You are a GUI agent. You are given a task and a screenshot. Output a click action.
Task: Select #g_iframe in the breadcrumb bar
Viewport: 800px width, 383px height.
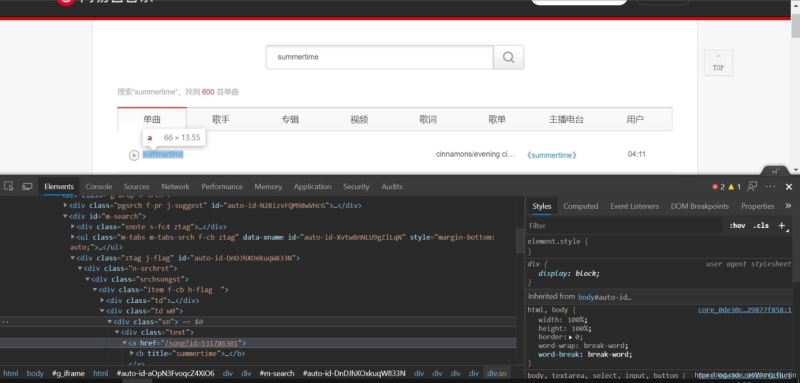[68, 373]
